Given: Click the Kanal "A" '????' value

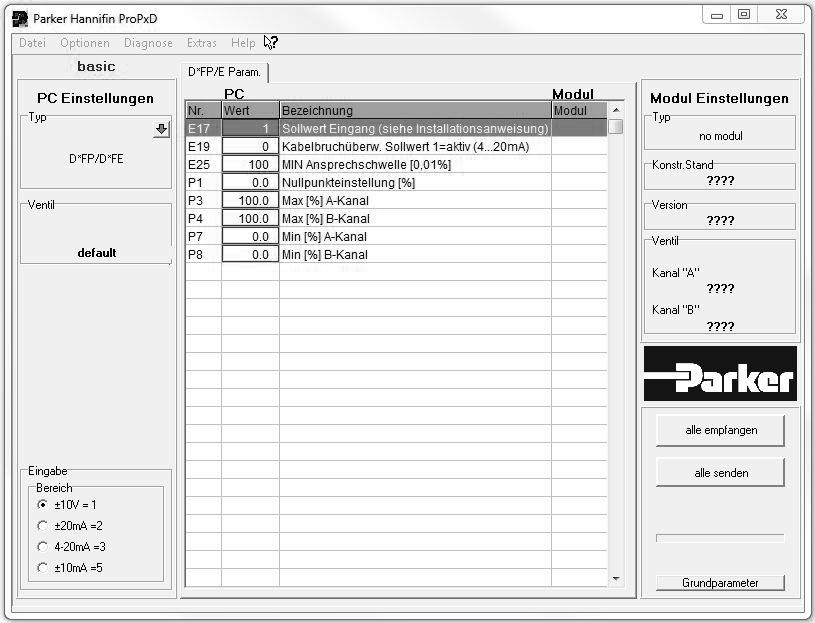Looking at the screenshot, I should (720, 289).
